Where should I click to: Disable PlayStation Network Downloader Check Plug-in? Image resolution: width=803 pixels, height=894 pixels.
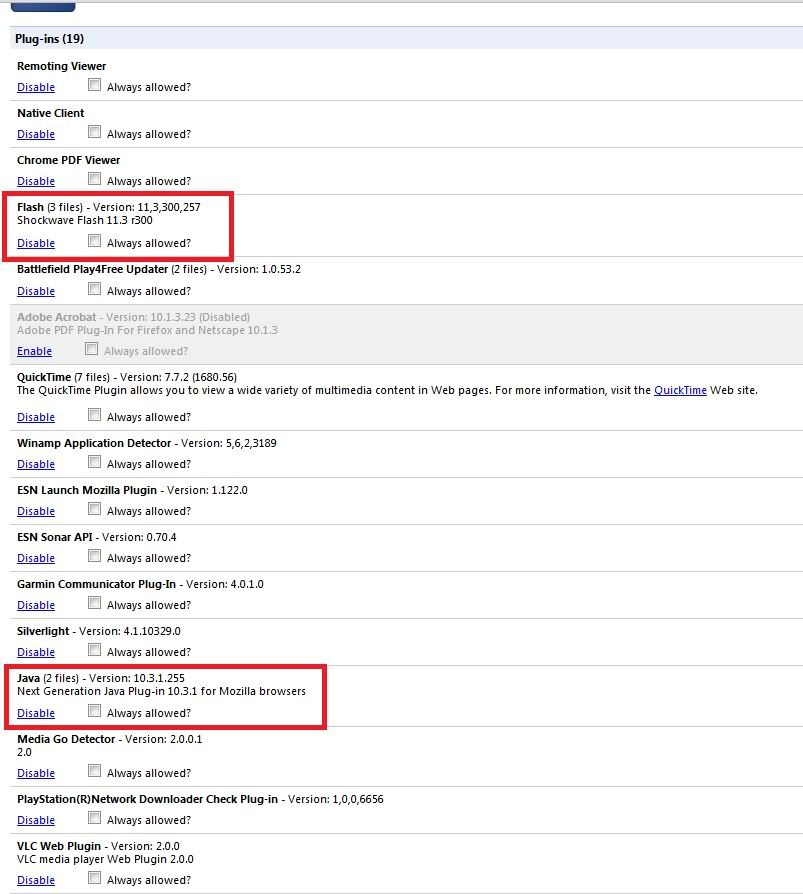[36, 820]
